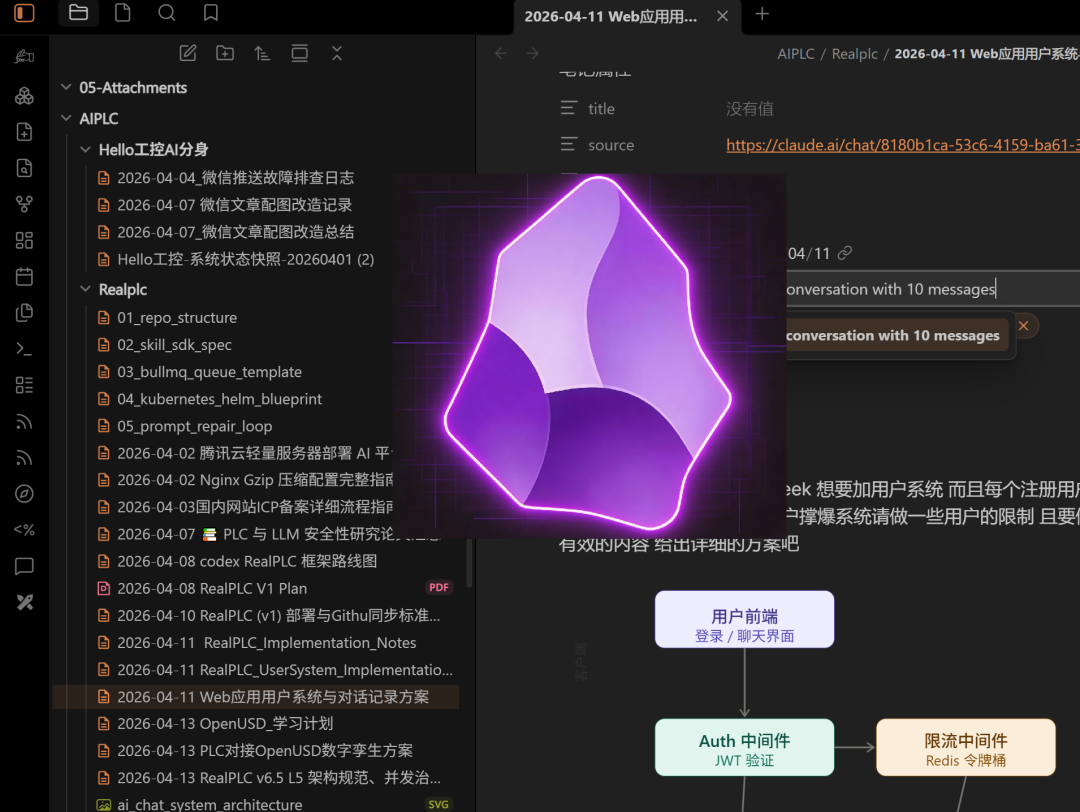This screenshot has width=1080, height=812.
Task: Open 05_prompt_repair_loop note
Action: [194, 426]
